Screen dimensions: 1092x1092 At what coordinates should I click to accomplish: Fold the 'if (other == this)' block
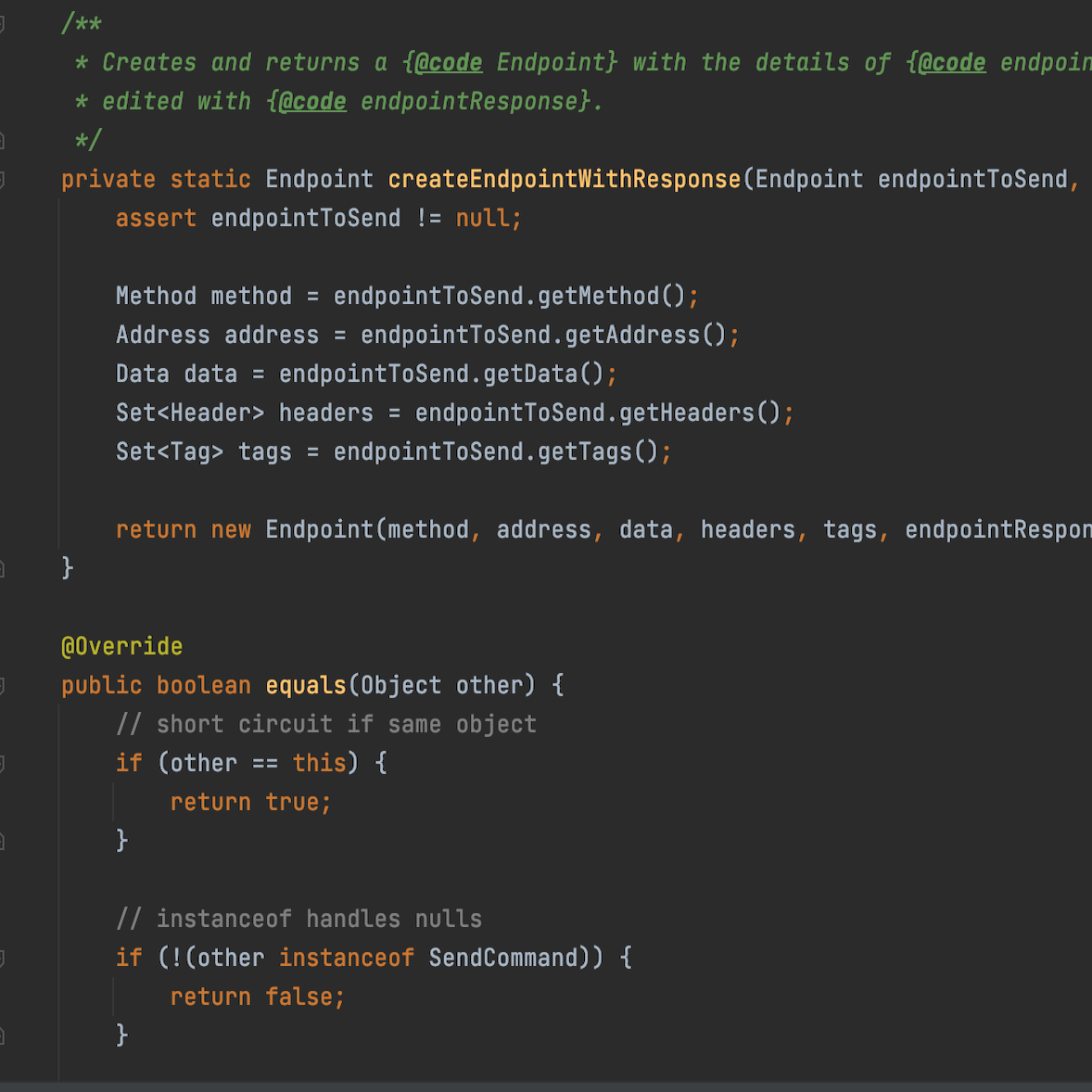tap(2, 764)
